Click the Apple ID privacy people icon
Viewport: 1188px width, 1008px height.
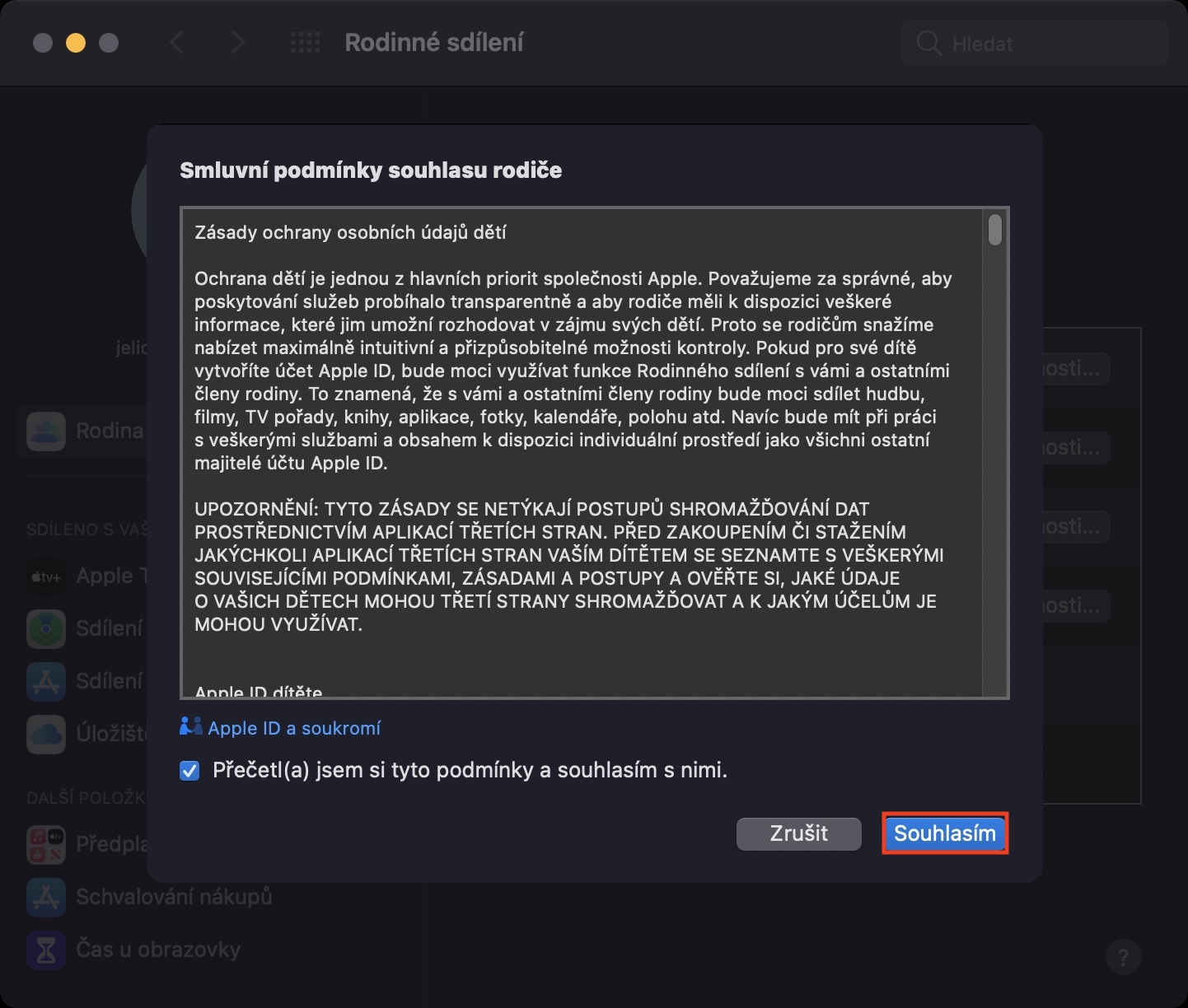(190, 726)
